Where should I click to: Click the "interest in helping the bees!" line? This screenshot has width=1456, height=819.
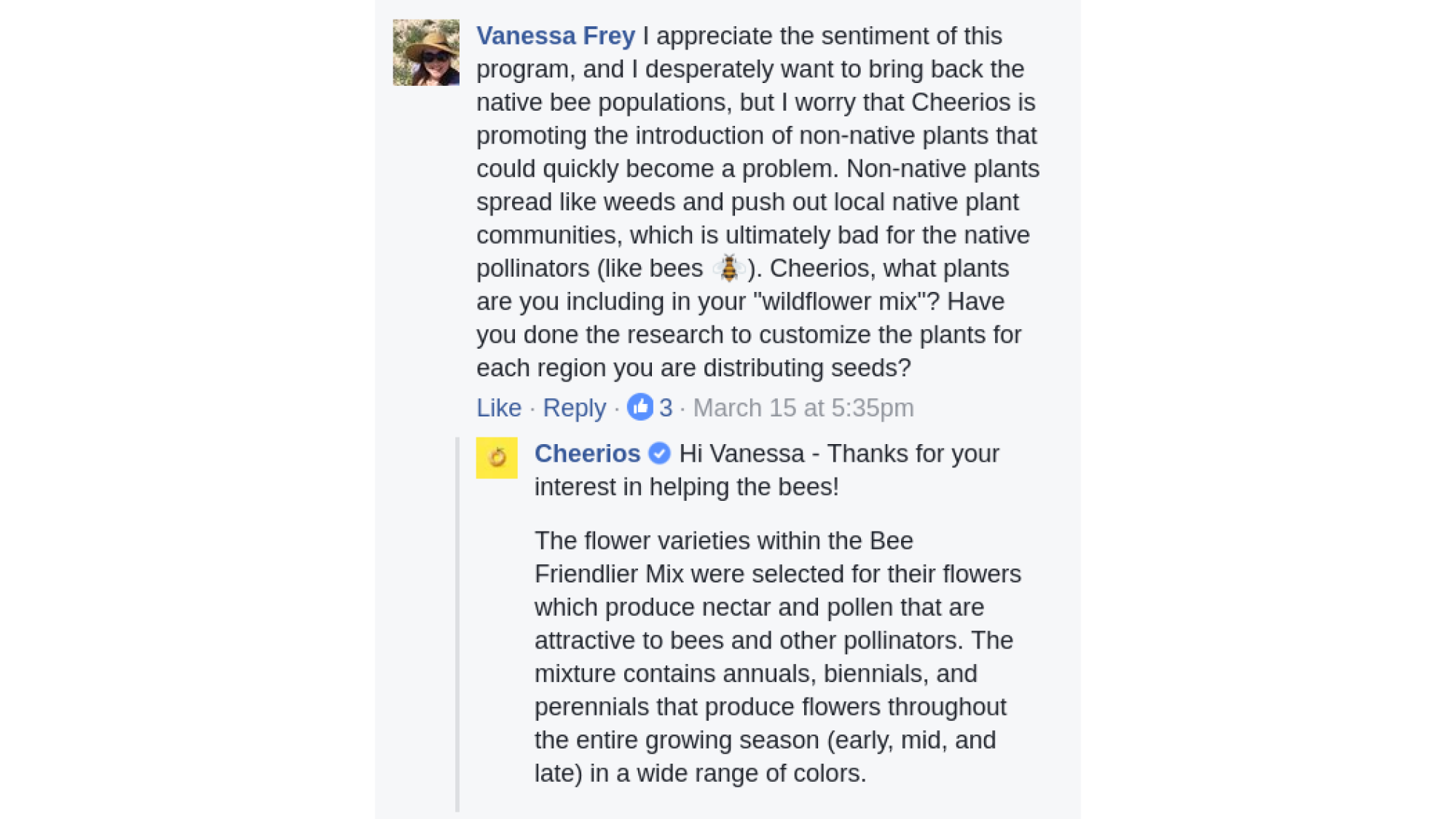(x=687, y=487)
